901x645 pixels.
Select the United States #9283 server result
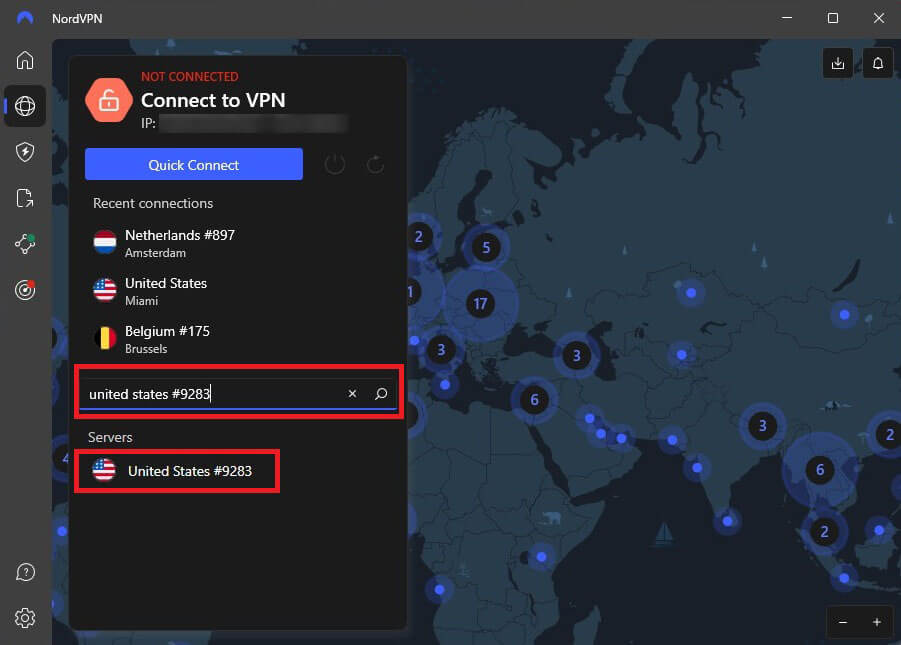point(177,470)
